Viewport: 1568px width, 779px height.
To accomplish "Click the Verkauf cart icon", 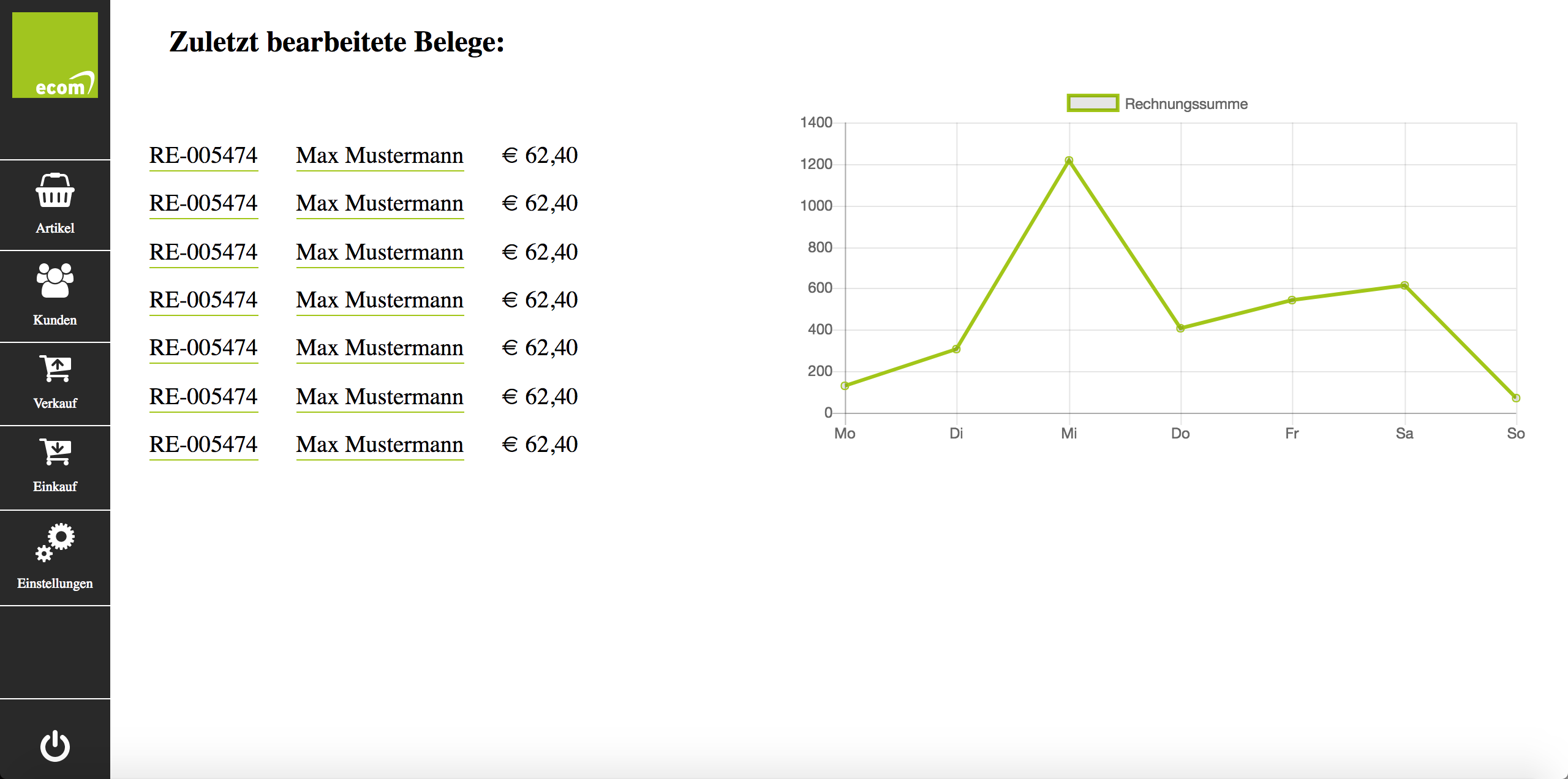I will [55, 369].
